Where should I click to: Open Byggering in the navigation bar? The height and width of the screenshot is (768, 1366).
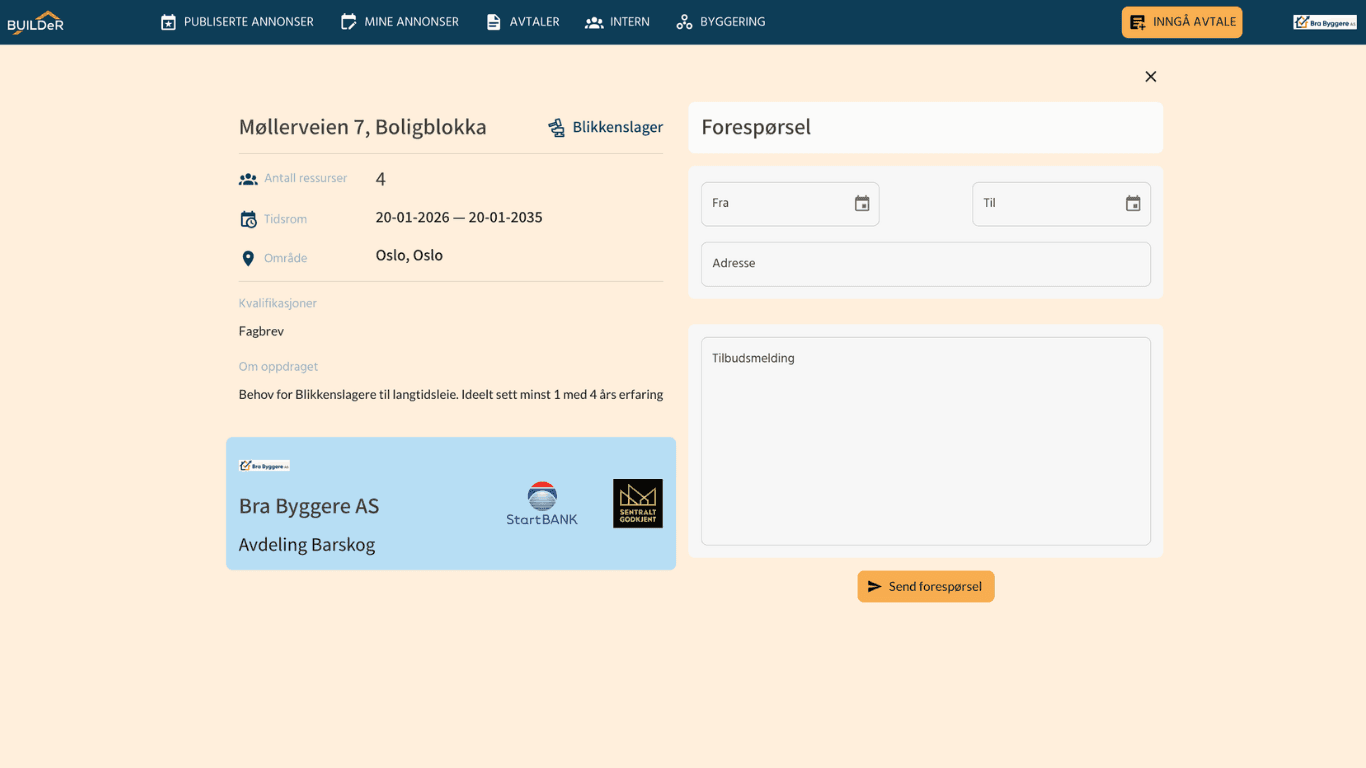(x=721, y=22)
